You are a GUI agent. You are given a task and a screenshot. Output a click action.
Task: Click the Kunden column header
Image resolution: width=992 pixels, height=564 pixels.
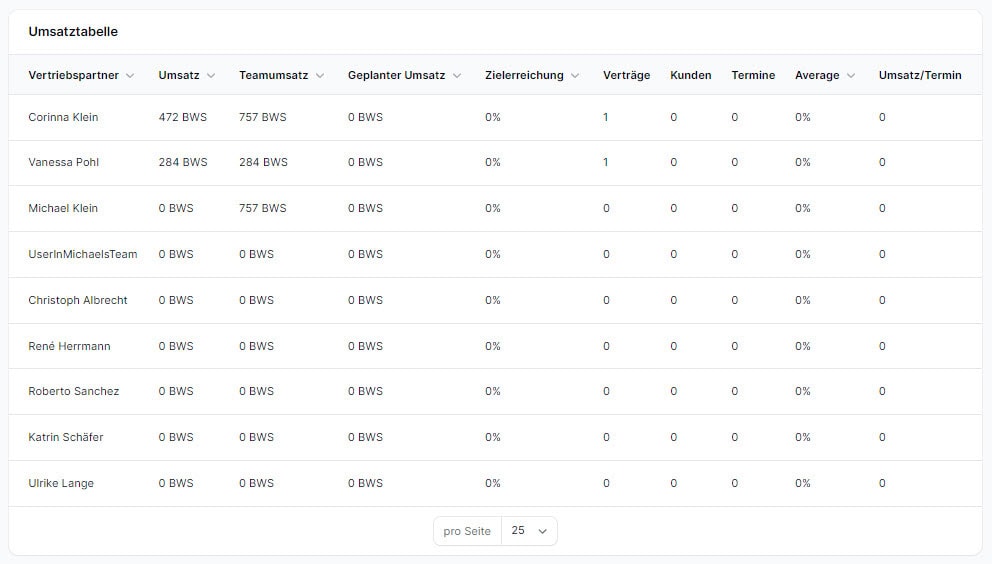pos(690,75)
